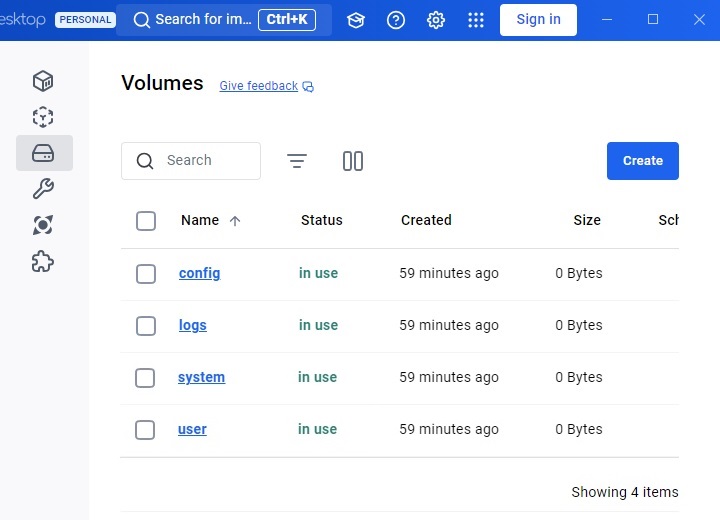Image resolution: width=720 pixels, height=520 pixels.
Task: Click the 'Showing 4 items' text
Action: (624, 492)
